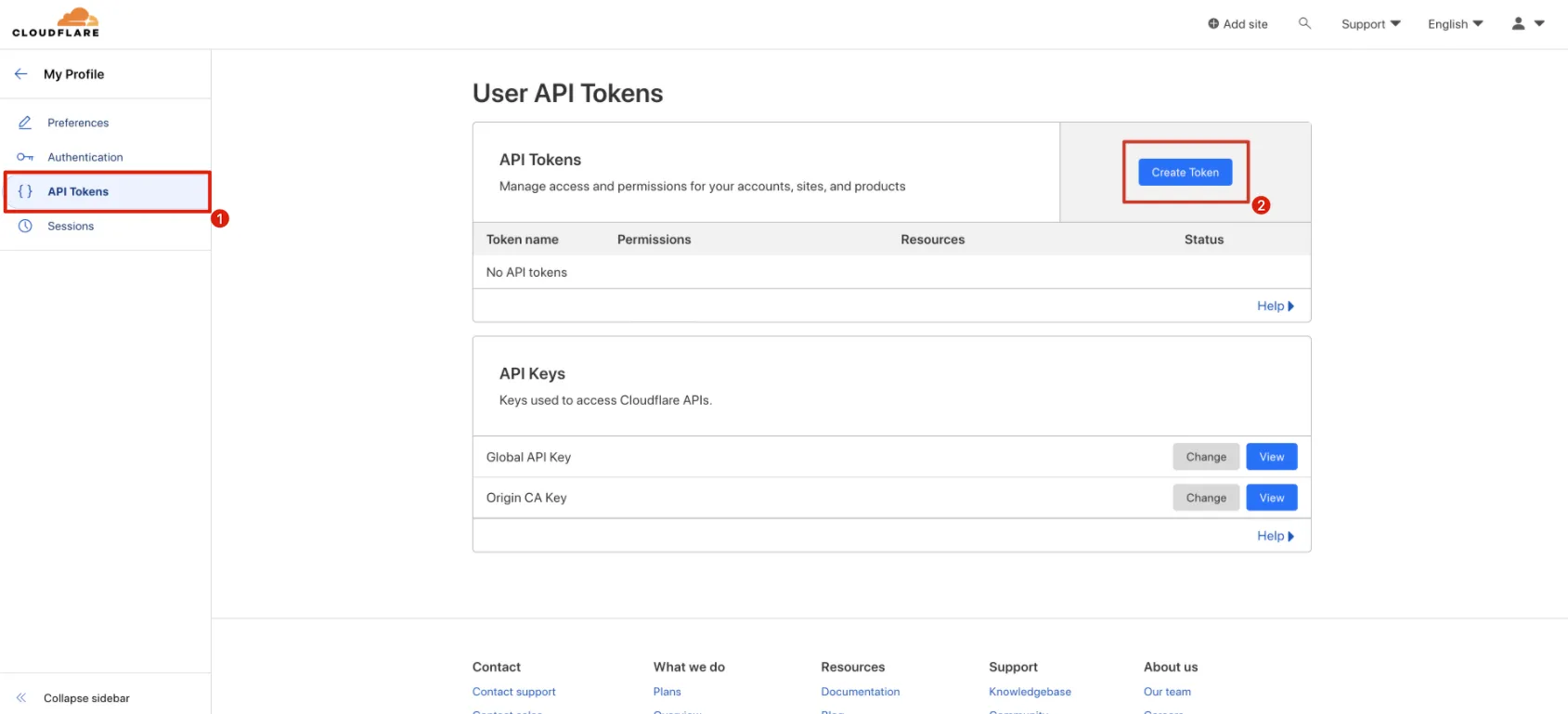
Task: Expand Help under the API Tokens table
Action: [x=1275, y=306]
